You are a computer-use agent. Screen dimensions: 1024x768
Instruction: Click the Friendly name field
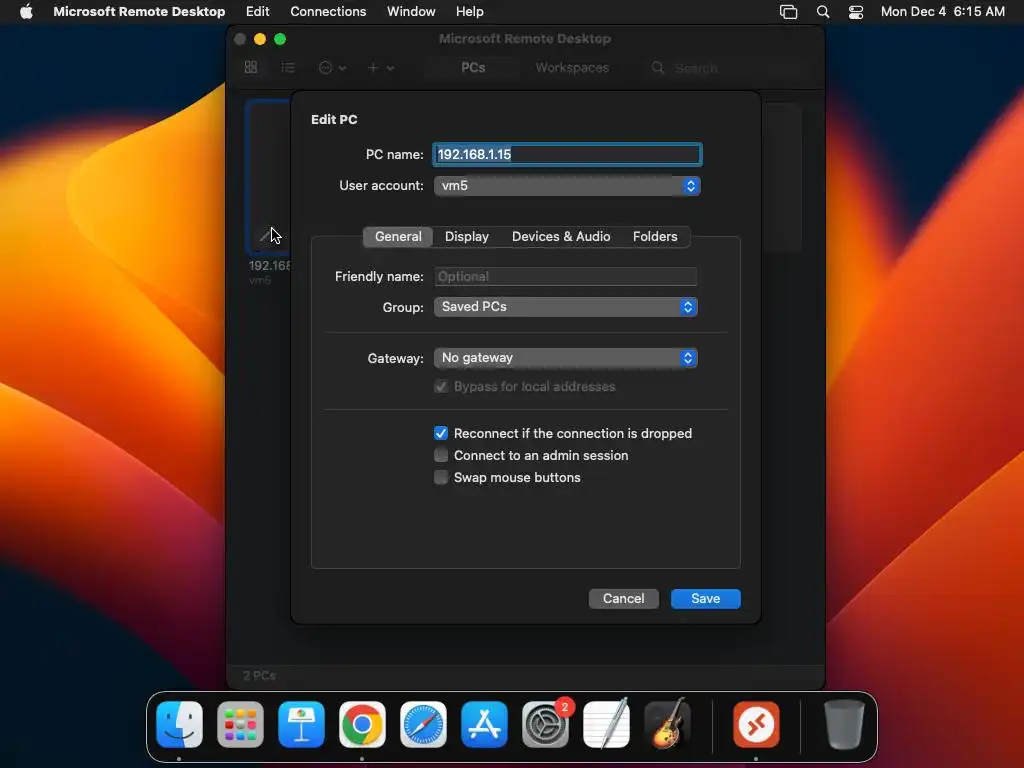tap(566, 276)
